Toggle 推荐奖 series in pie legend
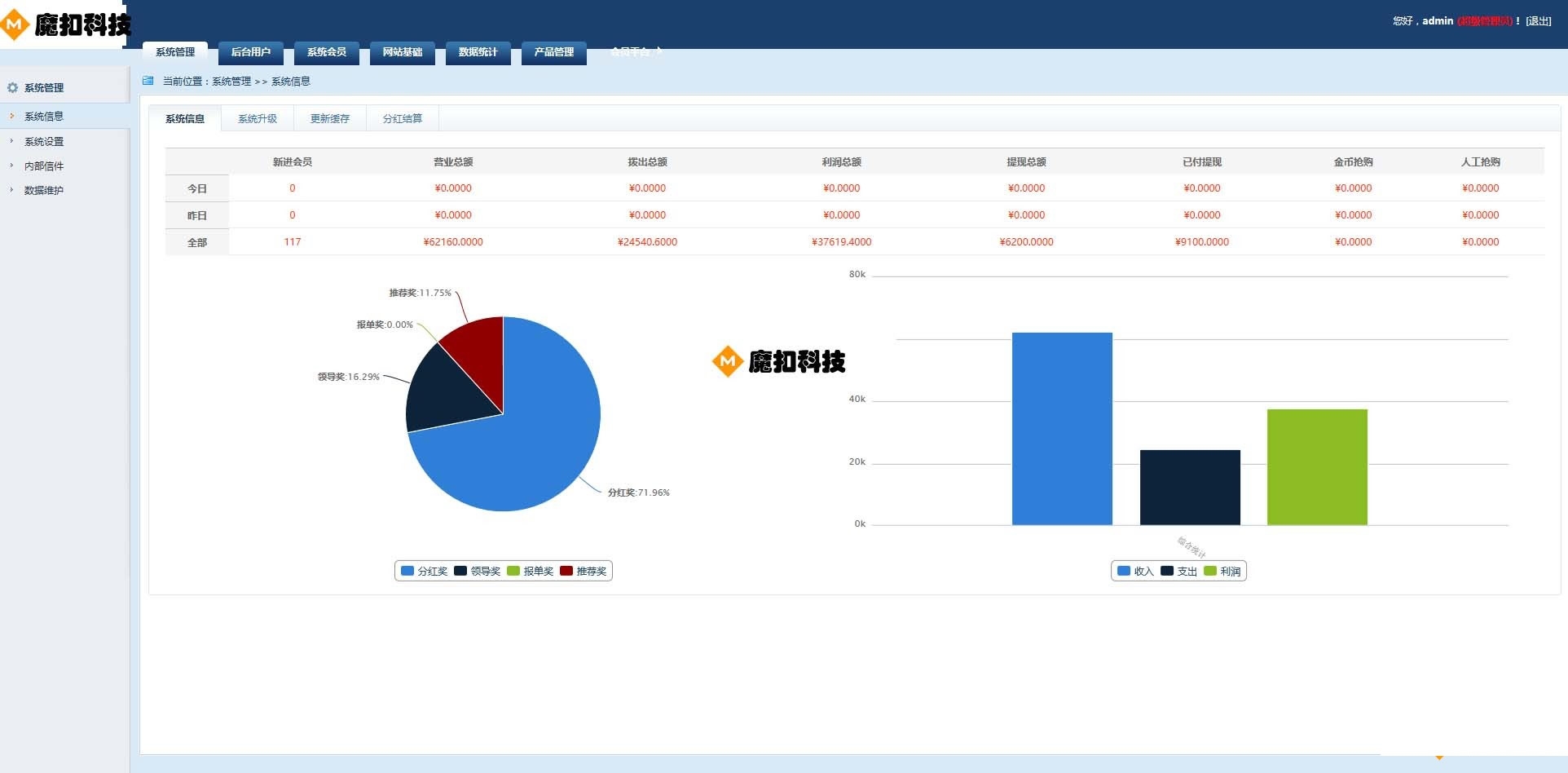Viewport: 1568px width, 773px height. pos(584,571)
